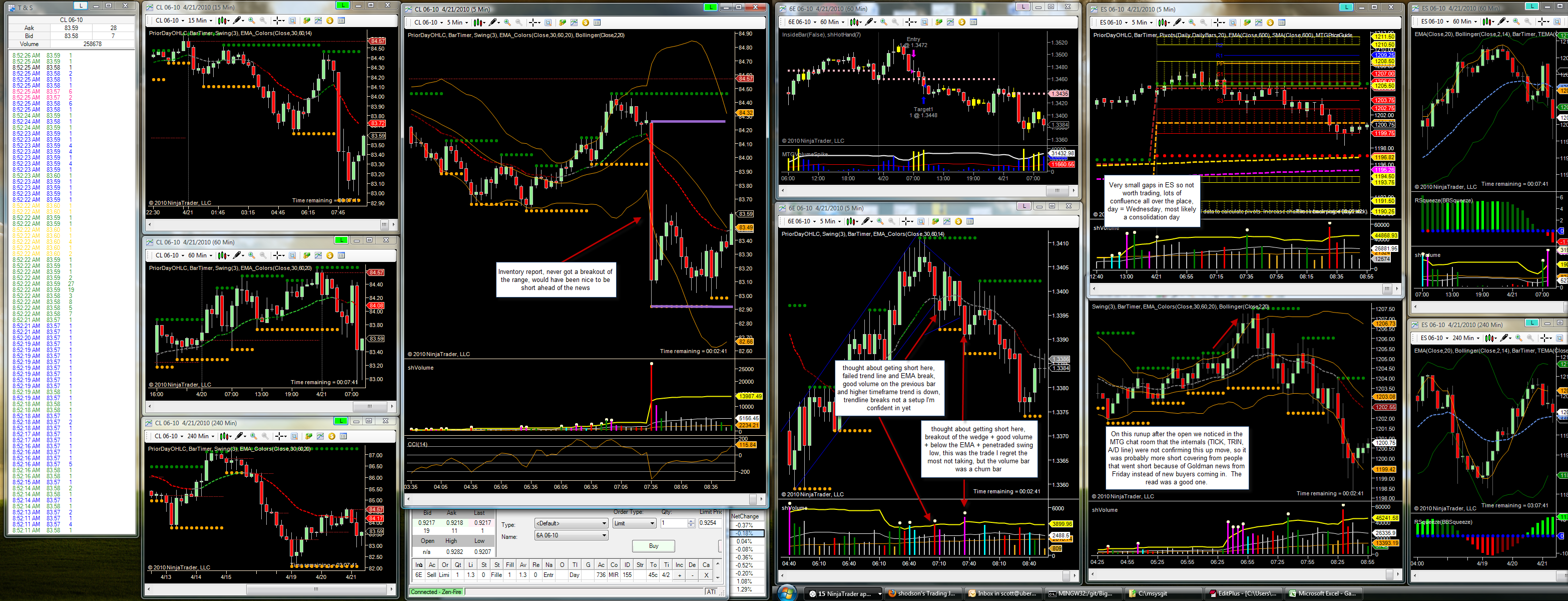Open Chart Trader in CL 5 Min chart
This screenshot has height=601, width=1568.
(563, 23)
